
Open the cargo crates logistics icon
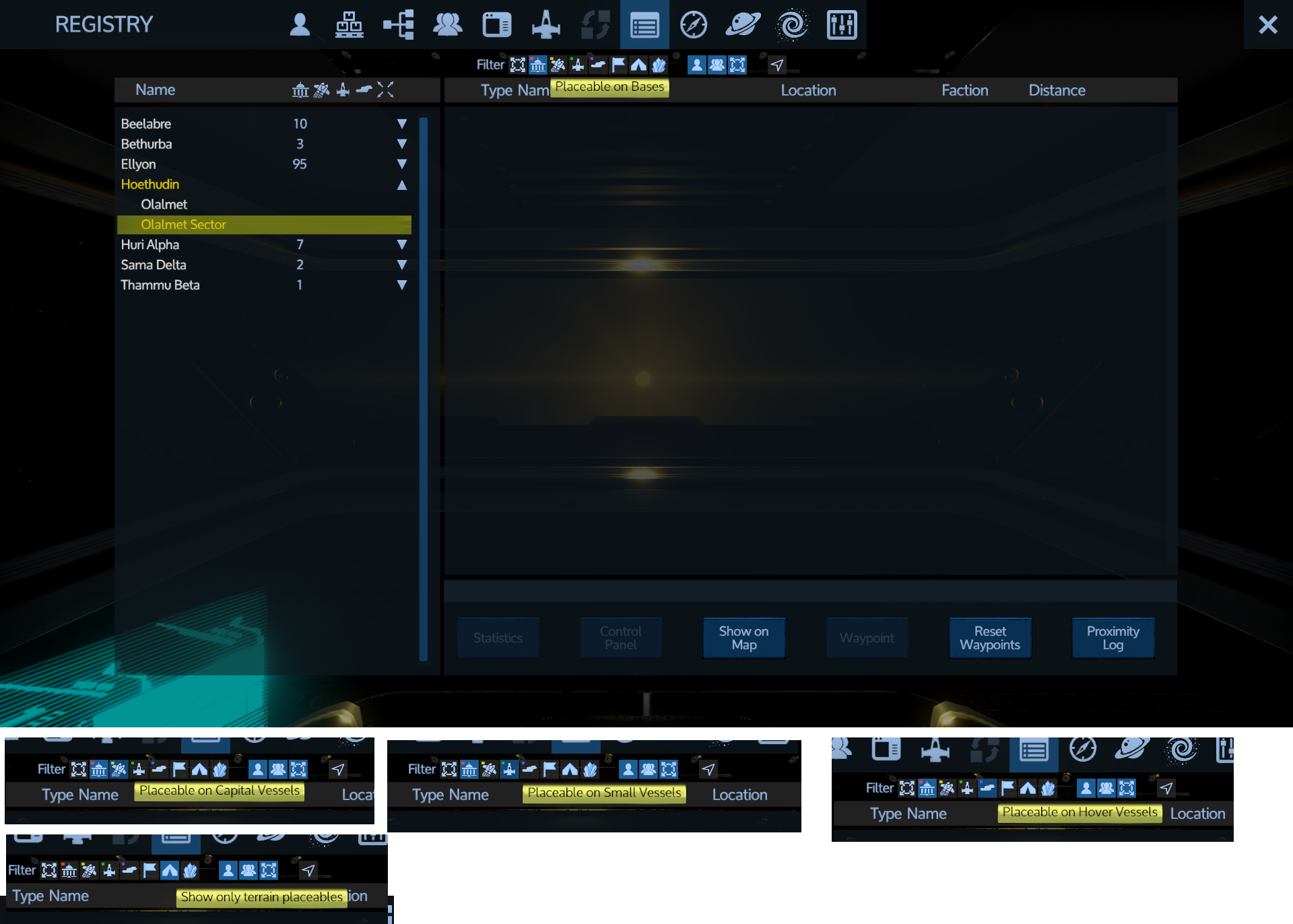(x=349, y=25)
